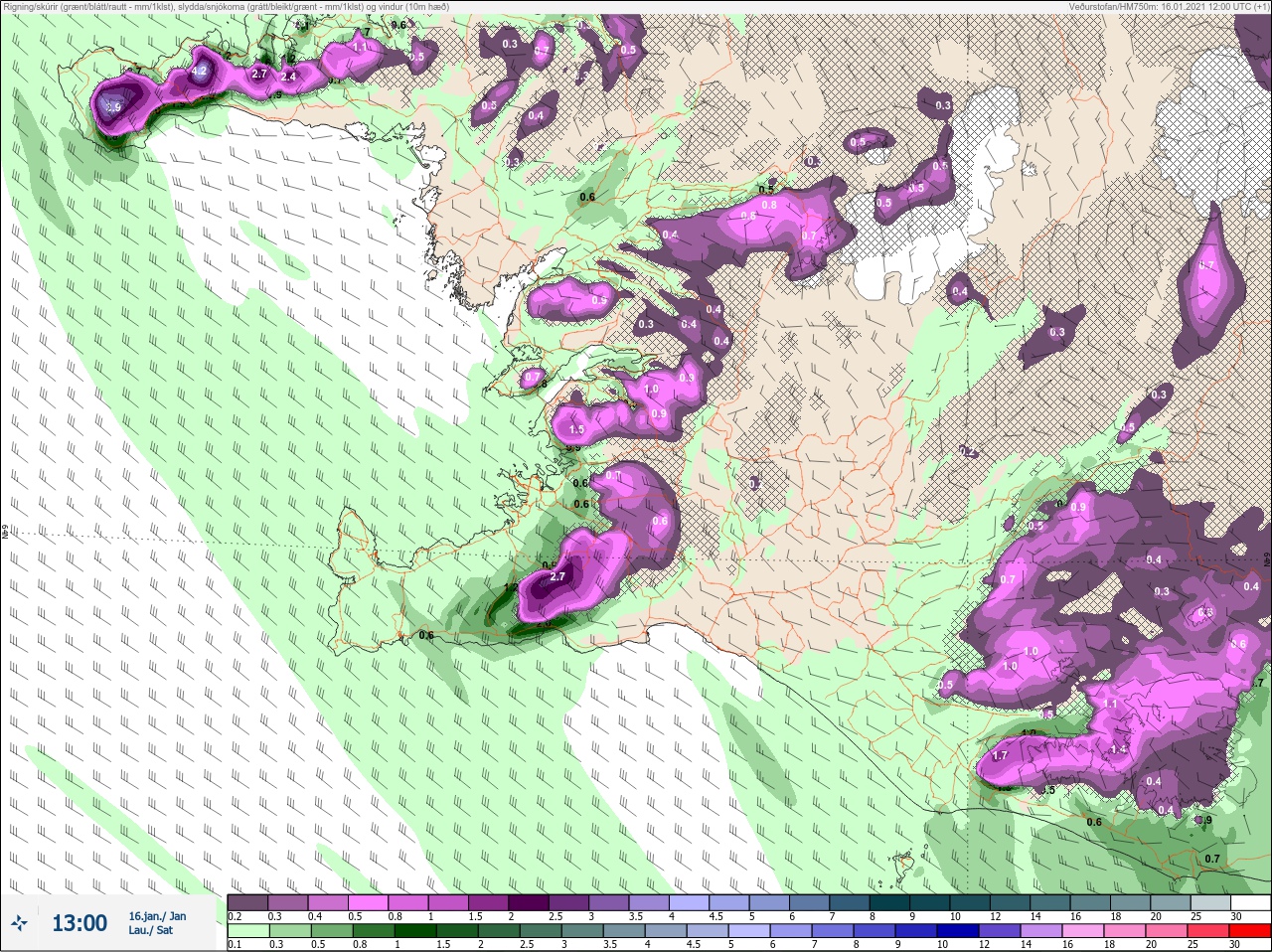Click the 13:00 forecast time
This screenshot has height=952, width=1272.
tap(79, 923)
